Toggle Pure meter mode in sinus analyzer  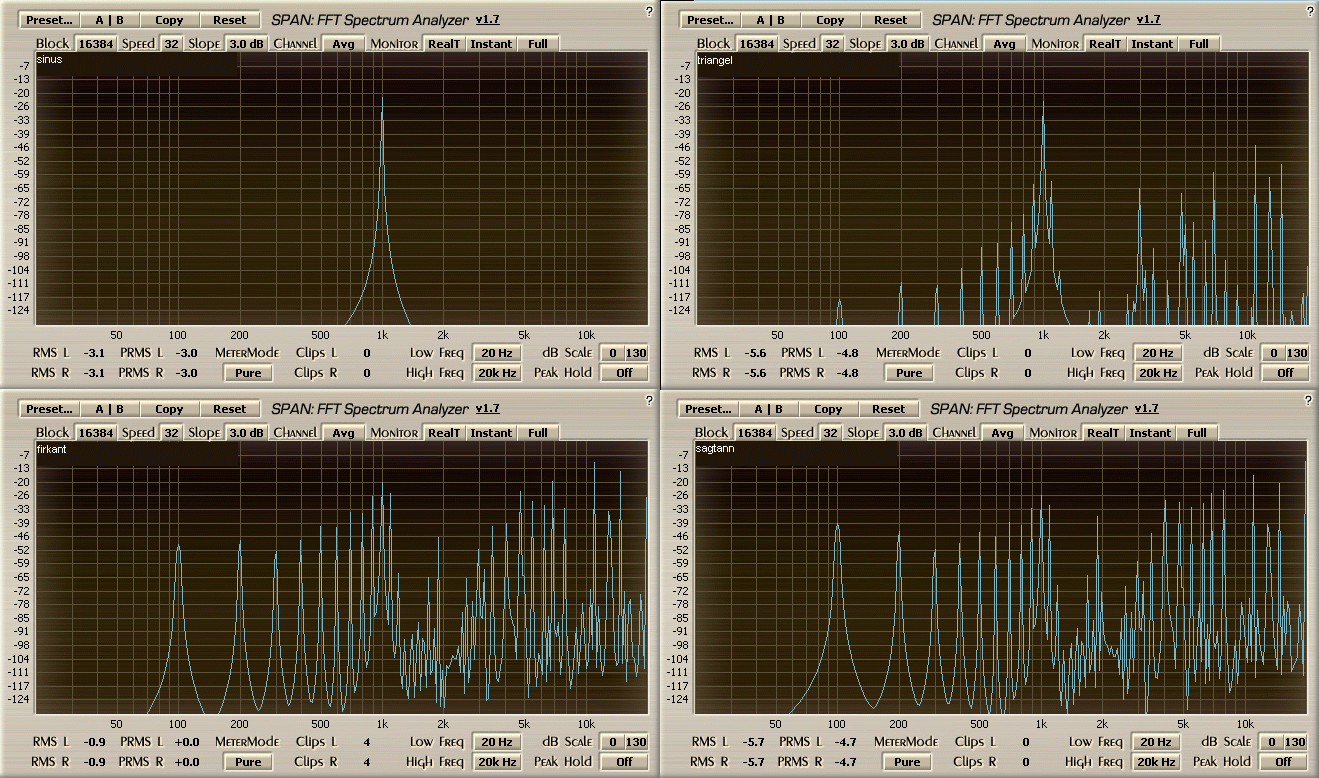click(248, 373)
